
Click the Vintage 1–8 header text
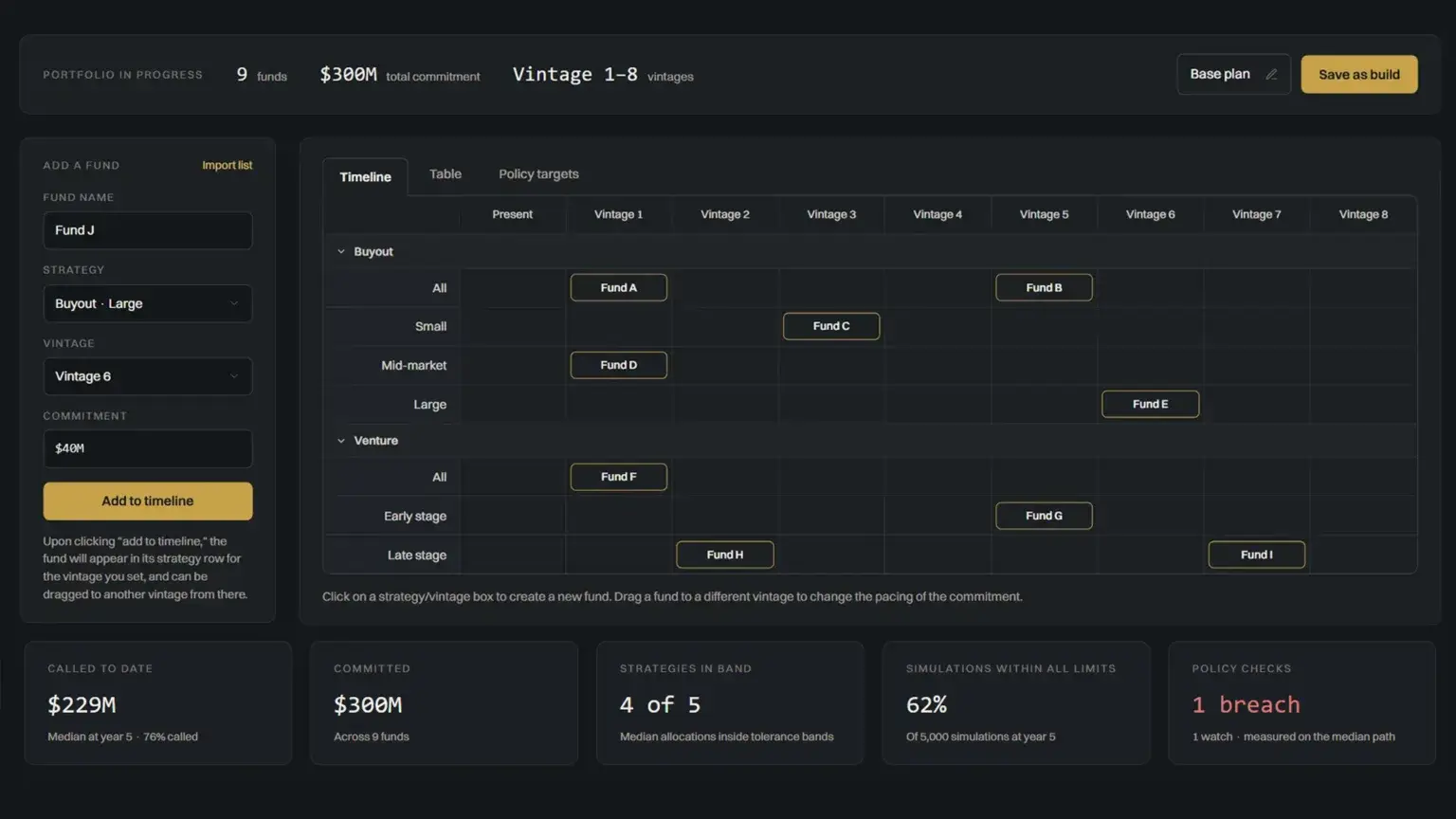tap(575, 74)
